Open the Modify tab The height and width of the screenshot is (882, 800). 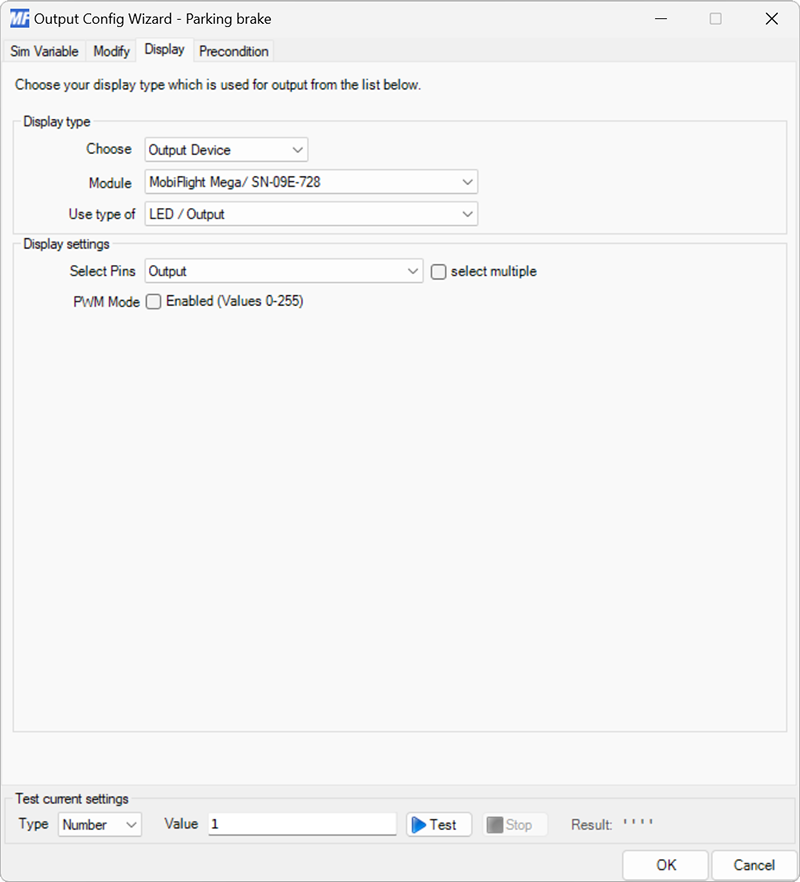[110, 51]
